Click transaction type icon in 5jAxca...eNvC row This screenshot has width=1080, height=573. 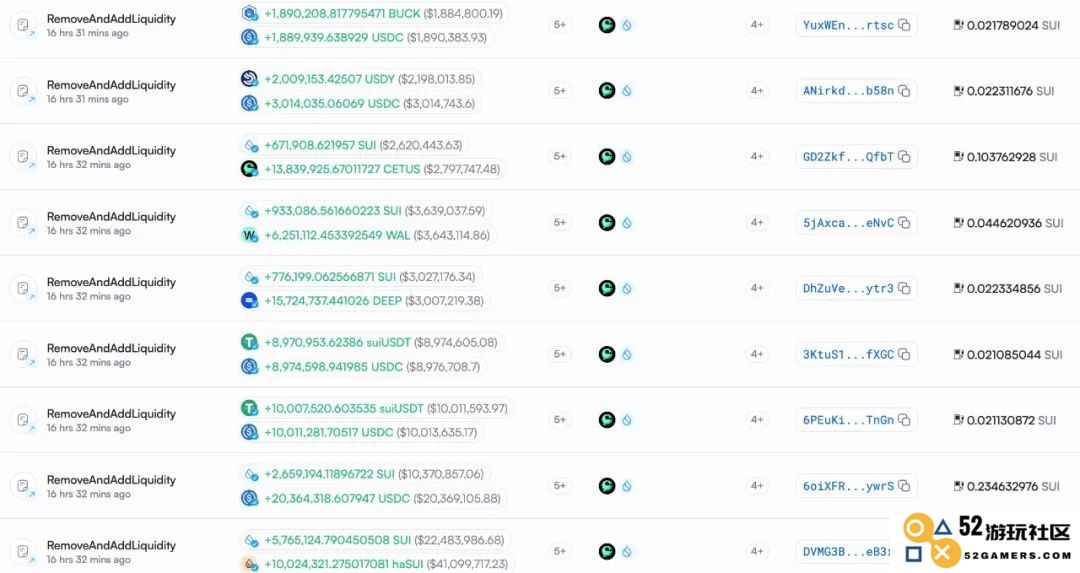coord(23,222)
